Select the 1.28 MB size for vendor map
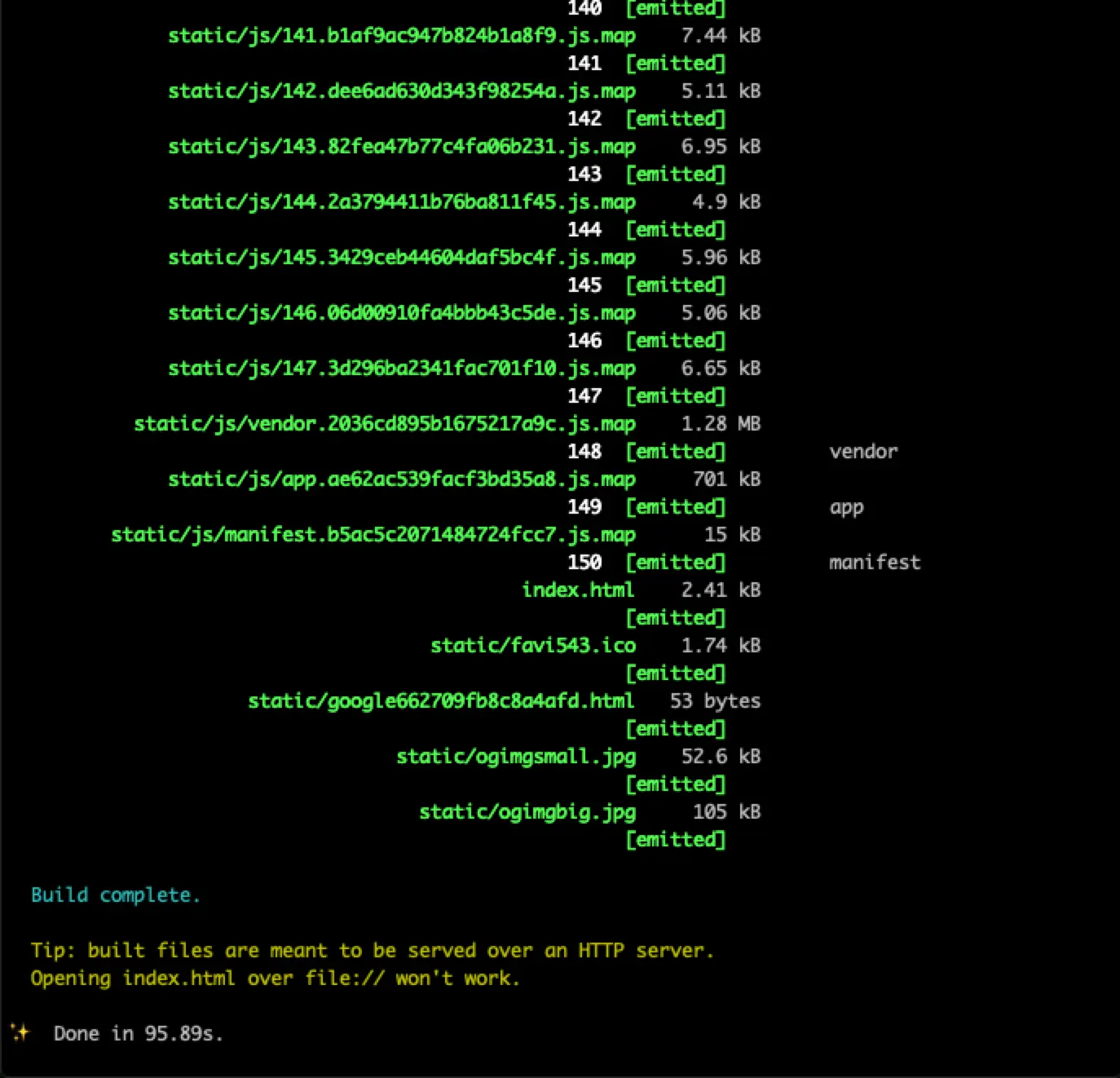Viewport: 1120px width, 1078px height. [721, 423]
